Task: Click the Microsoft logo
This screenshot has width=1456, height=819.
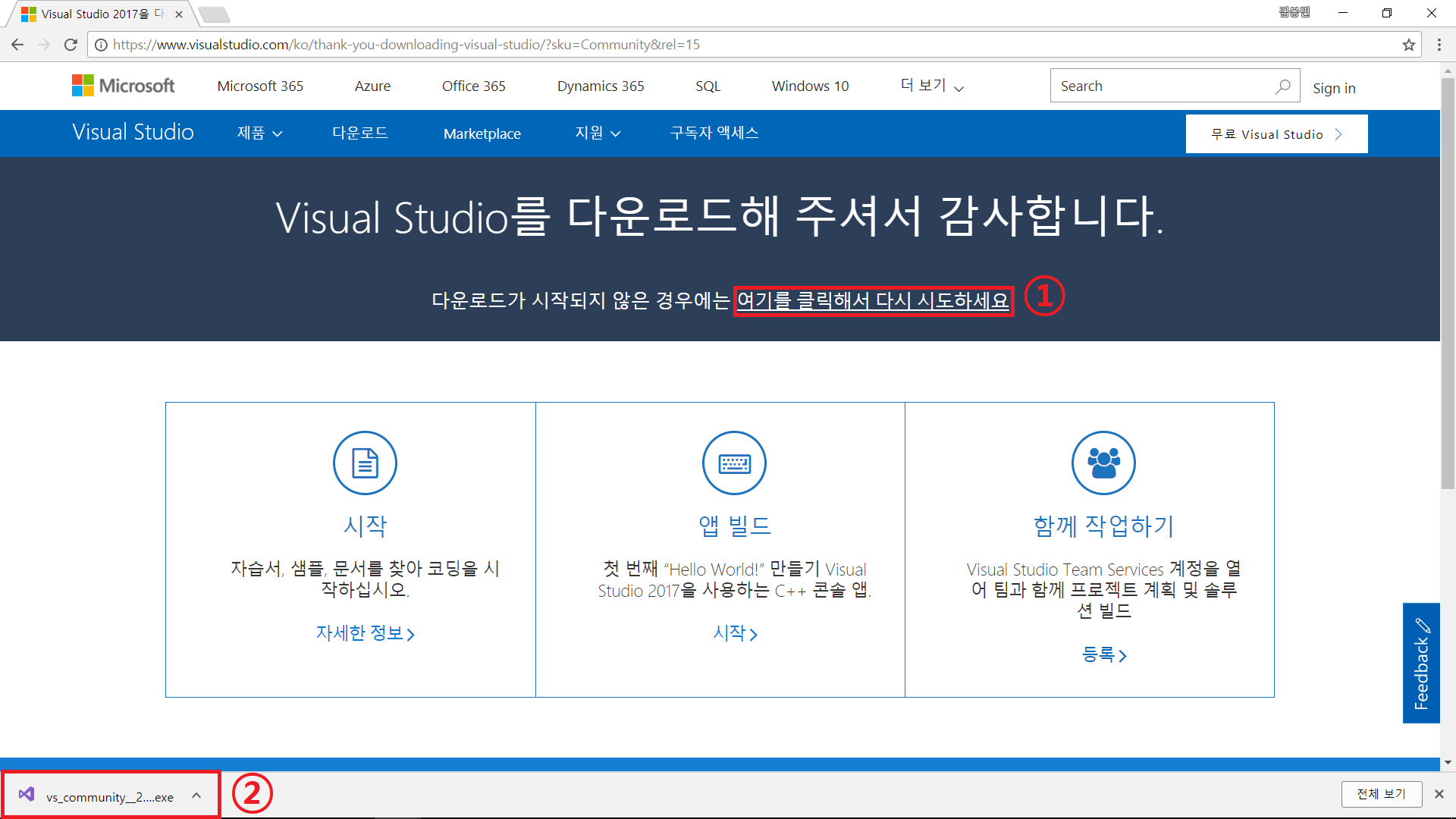Action: click(x=123, y=86)
